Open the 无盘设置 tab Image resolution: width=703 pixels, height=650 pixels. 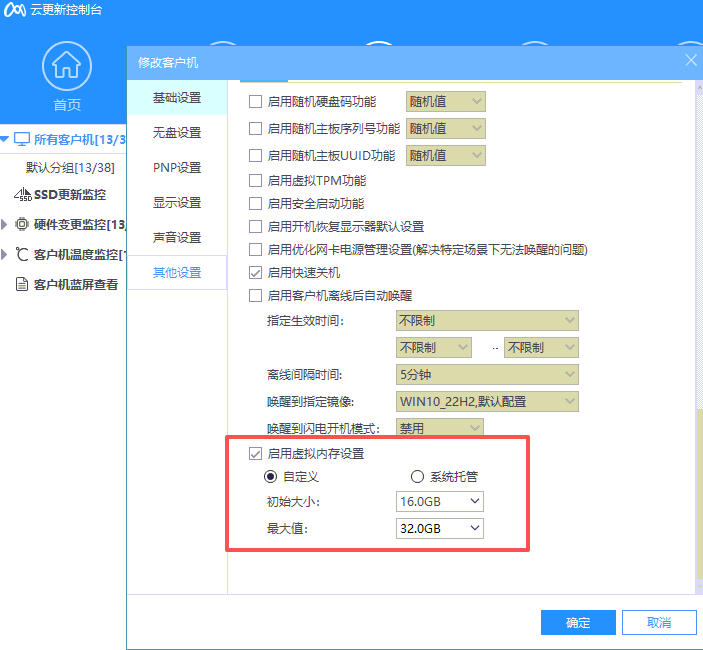(x=177, y=132)
